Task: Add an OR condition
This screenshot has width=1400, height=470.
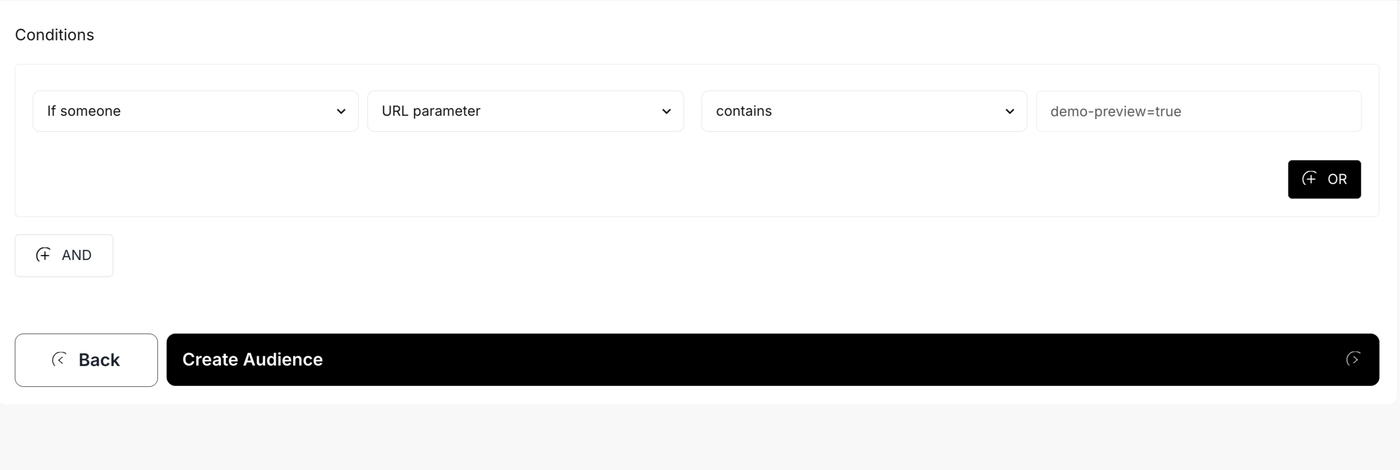Action: coord(1324,179)
